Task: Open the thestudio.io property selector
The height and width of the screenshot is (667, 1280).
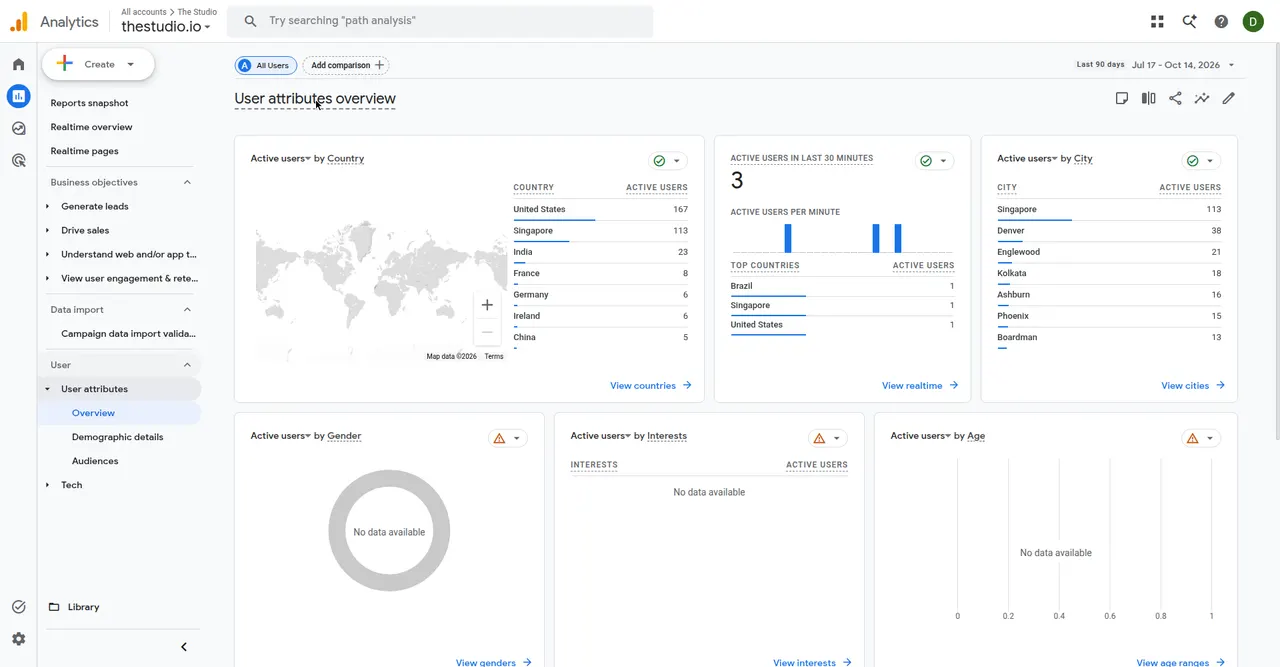Action: click(166, 27)
